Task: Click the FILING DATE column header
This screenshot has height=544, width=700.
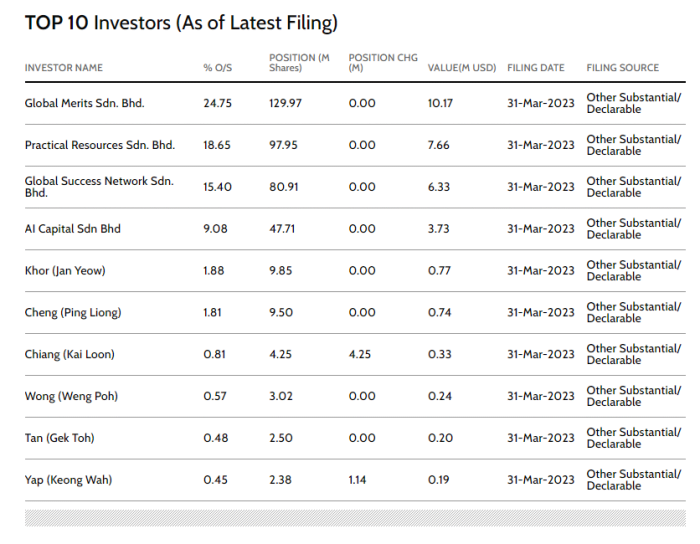Action: click(x=536, y=68)
